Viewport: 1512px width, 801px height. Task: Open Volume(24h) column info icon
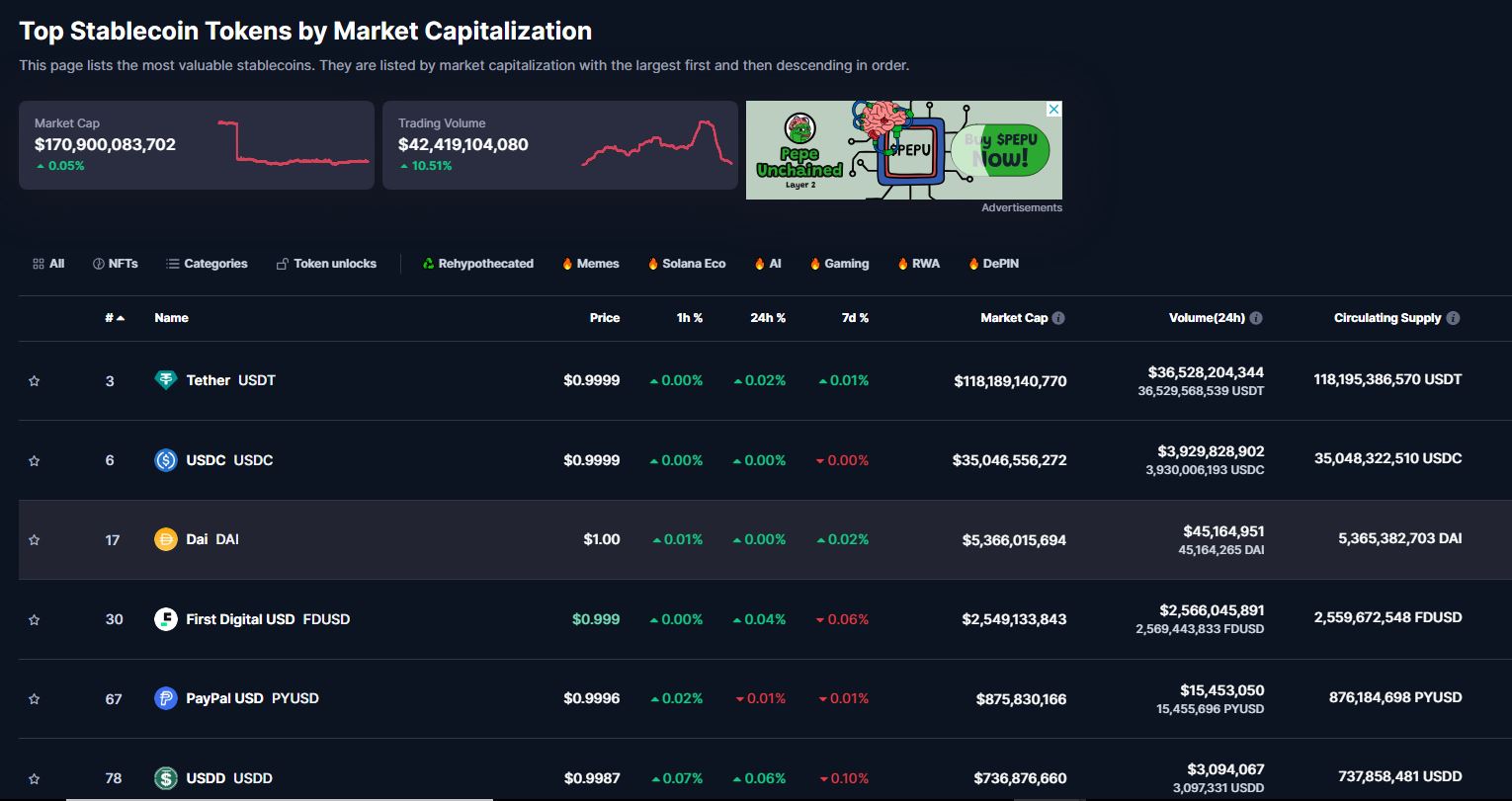(x=1256, y=318)
